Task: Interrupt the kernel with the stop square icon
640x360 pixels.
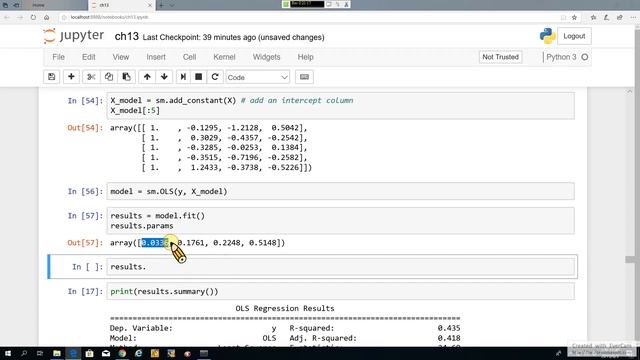Action: tap(199, 77)
